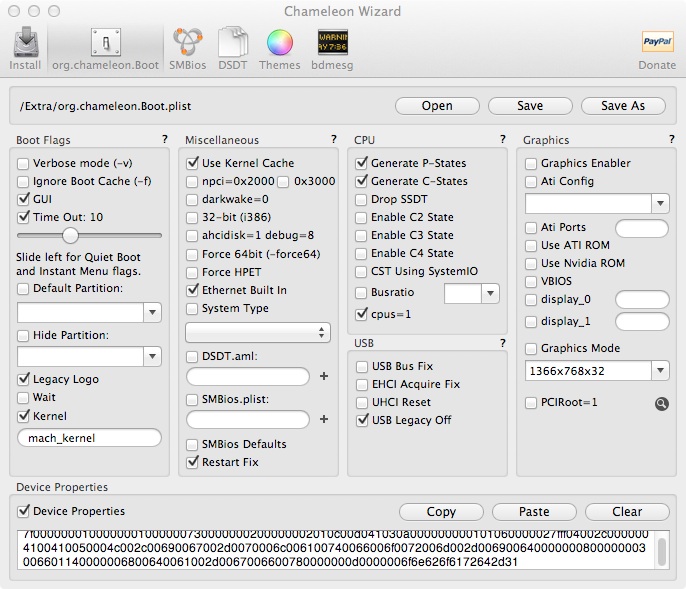The height and width of the screenshot is (589, 686).
Task: Click the PCIRoot magnifier search icon
Action: click(x=662, y=403)
